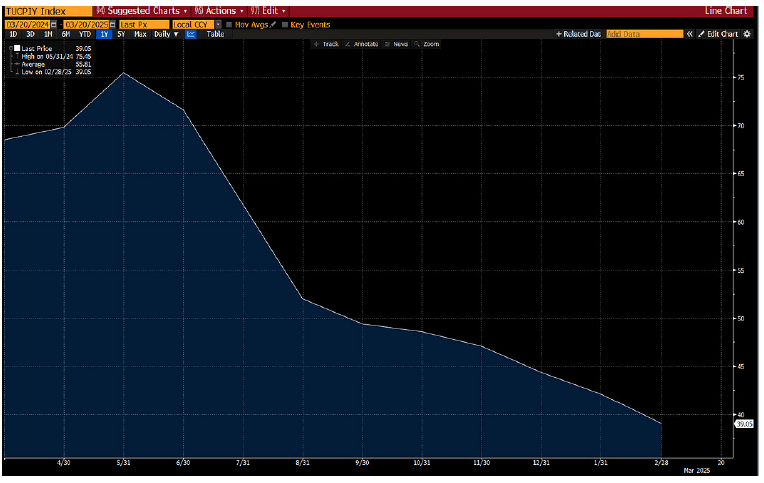Enable the Key Events checkbox
This screenshot has width=764, height=483.
[284, 23]
